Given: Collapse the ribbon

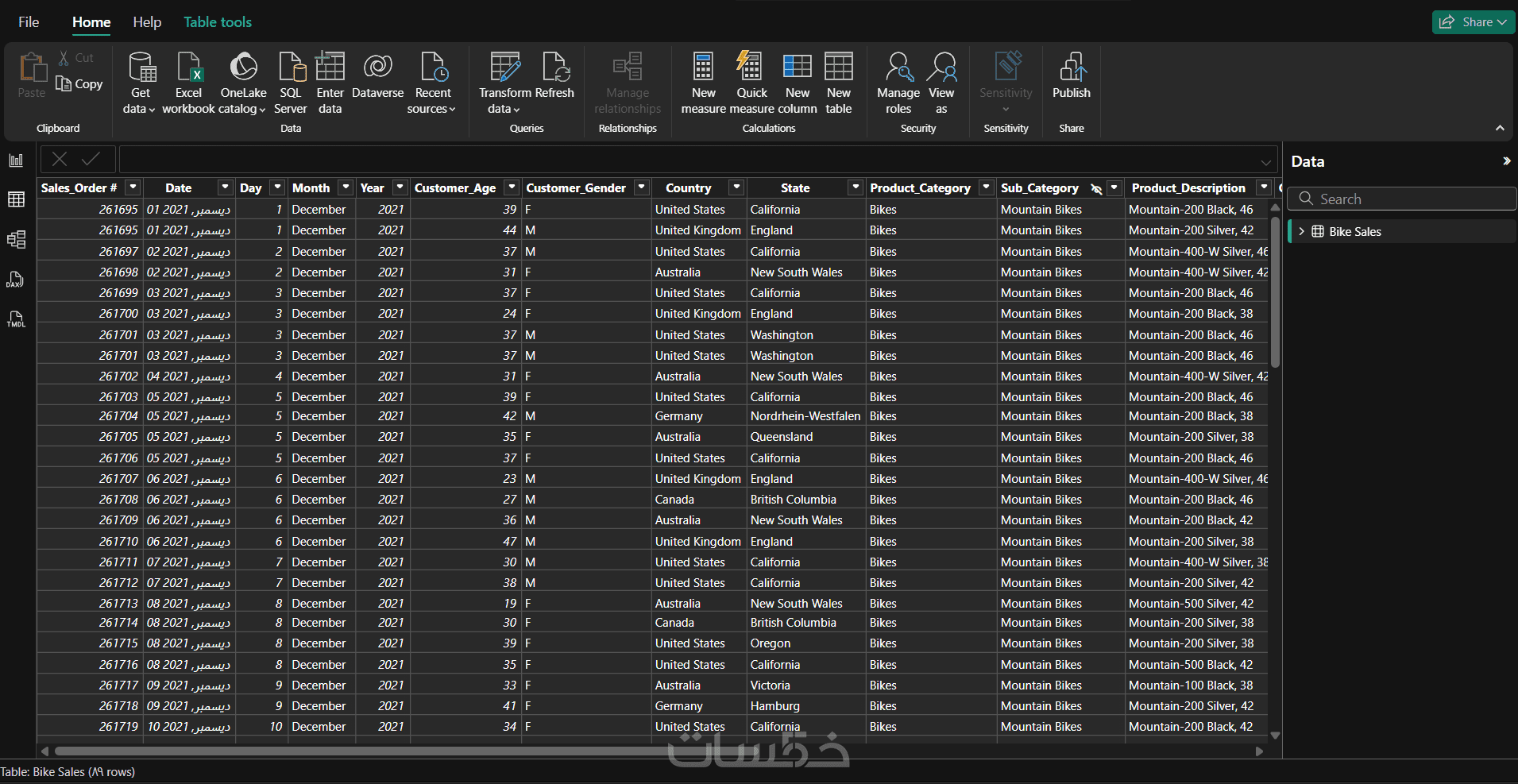Looking at the screenshot, I should [x=1500, y=128].
